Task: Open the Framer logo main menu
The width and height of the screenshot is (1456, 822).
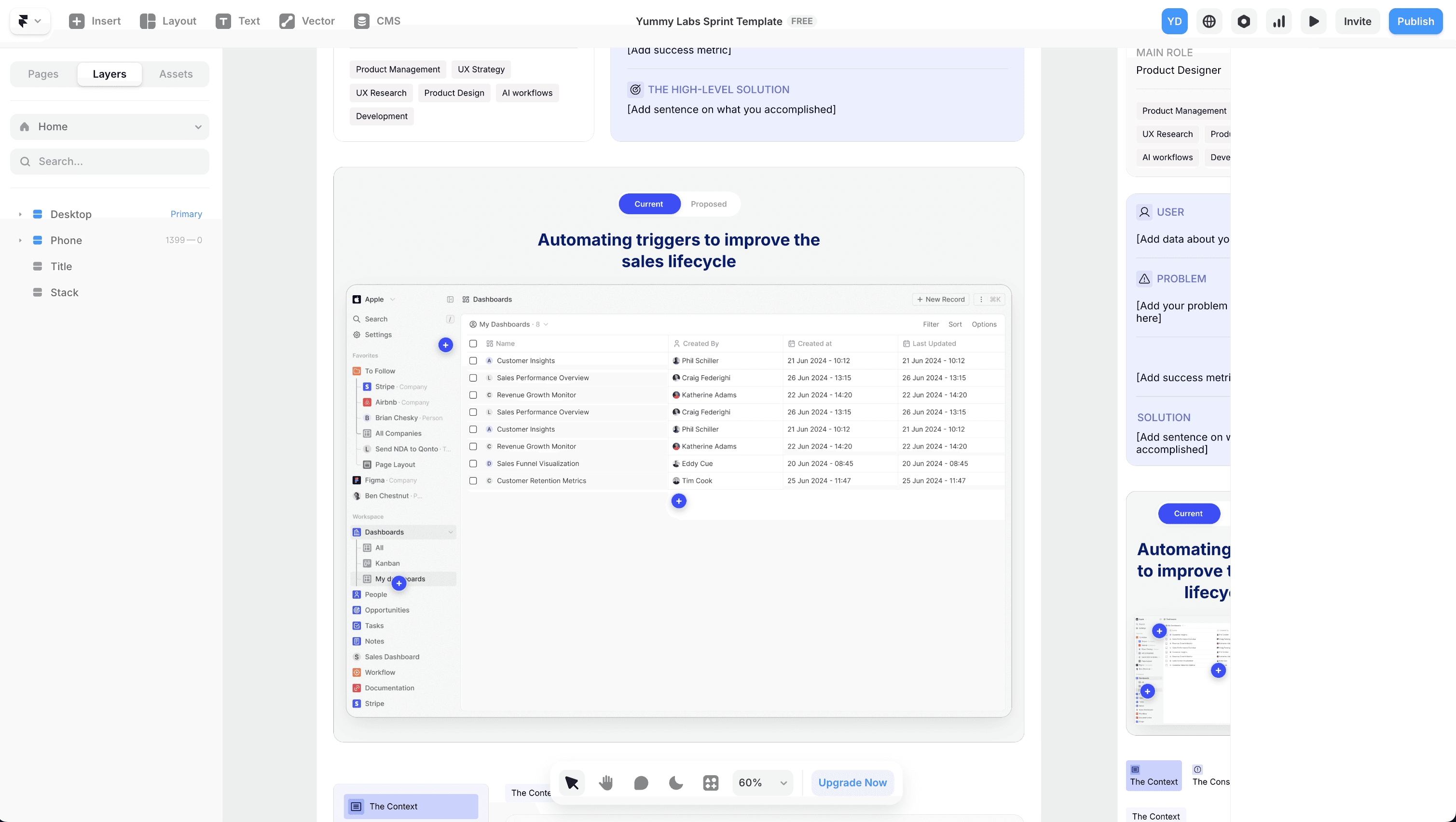Action: click(x=29, y=21)
